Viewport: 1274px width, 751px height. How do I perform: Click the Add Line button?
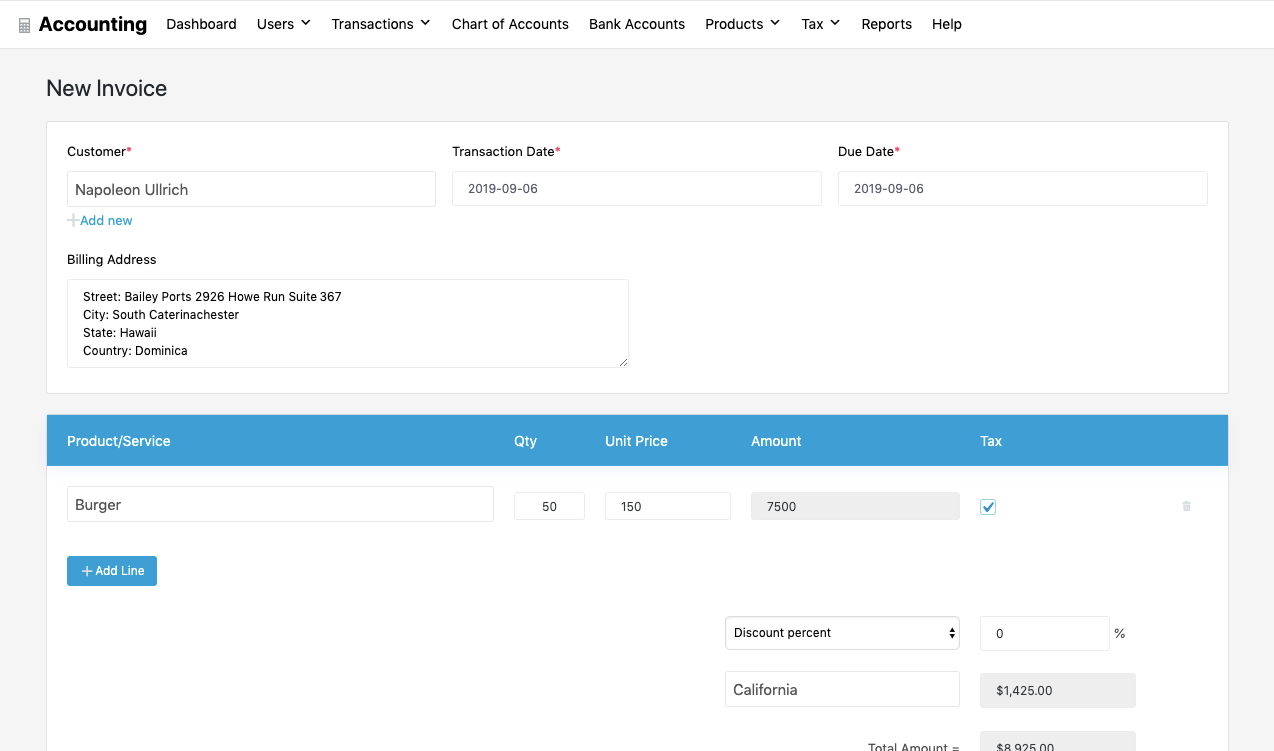(x=111, y=570)
